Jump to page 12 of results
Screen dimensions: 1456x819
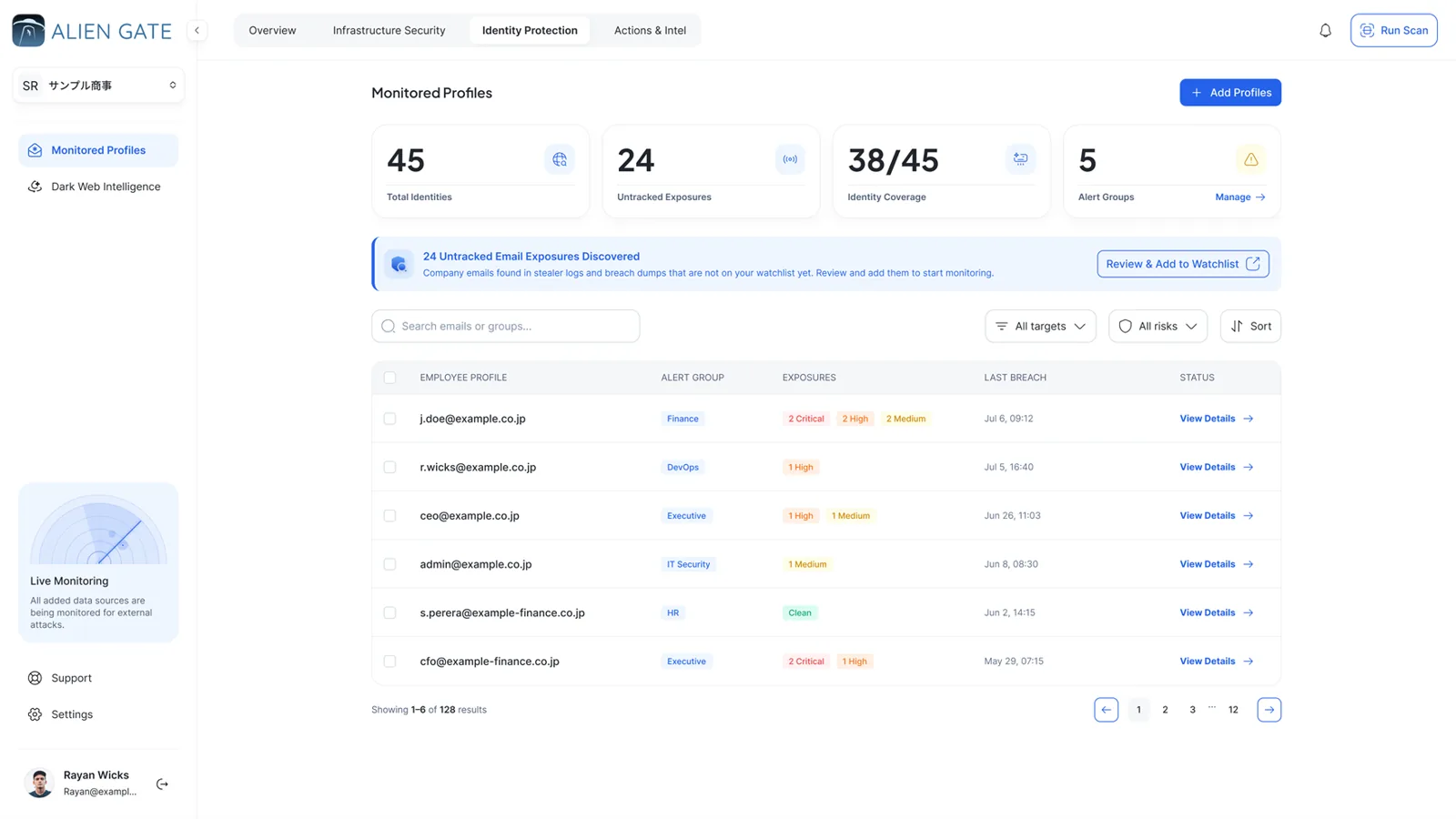[x=1233, y=710]
